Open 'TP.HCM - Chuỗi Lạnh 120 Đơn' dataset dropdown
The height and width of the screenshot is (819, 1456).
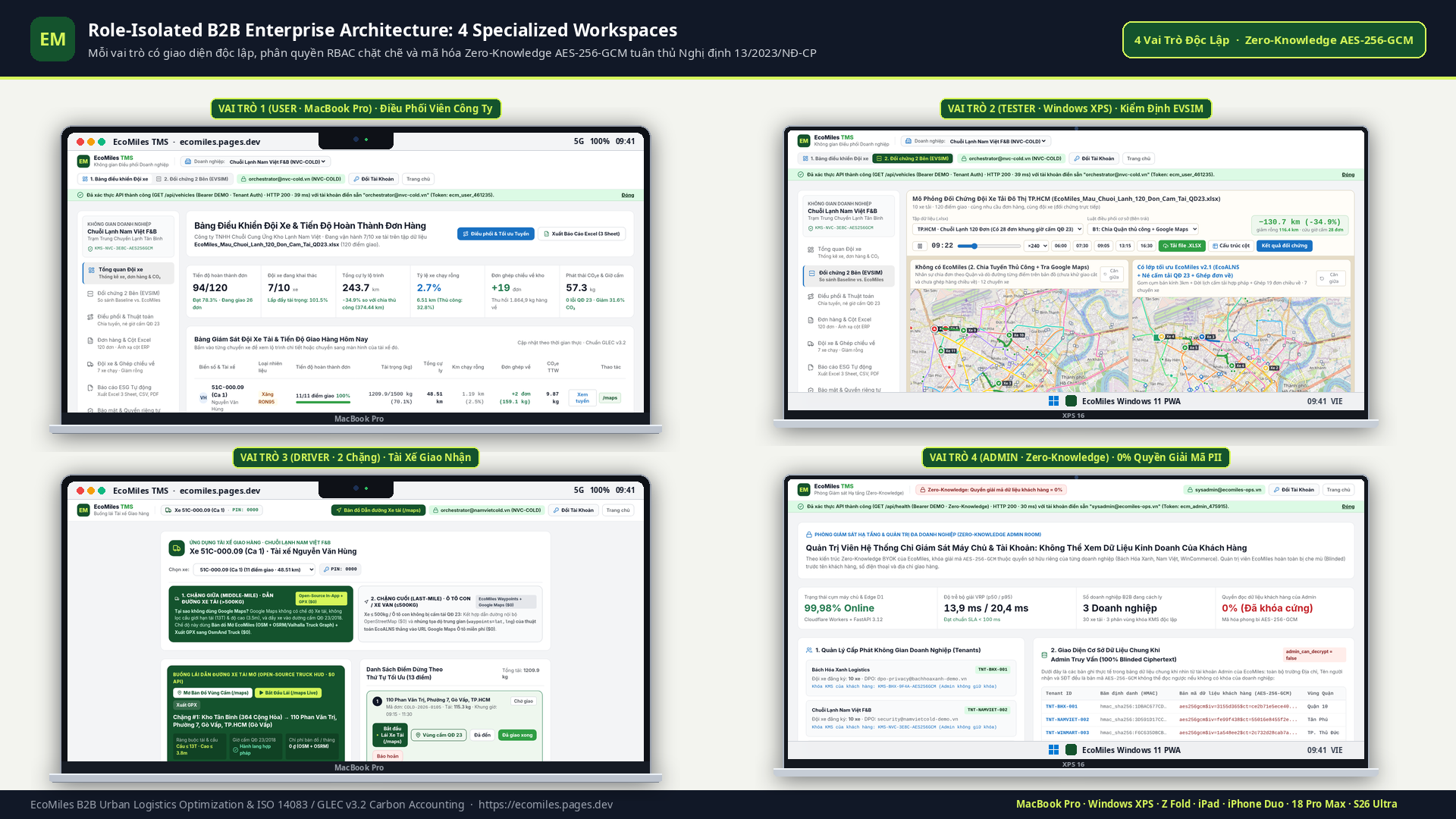coord(998,229)
